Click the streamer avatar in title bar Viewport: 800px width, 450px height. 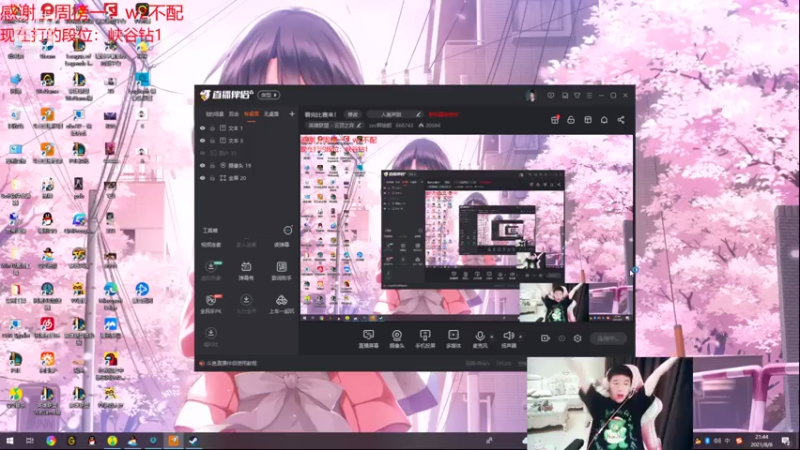coord(531,95)
